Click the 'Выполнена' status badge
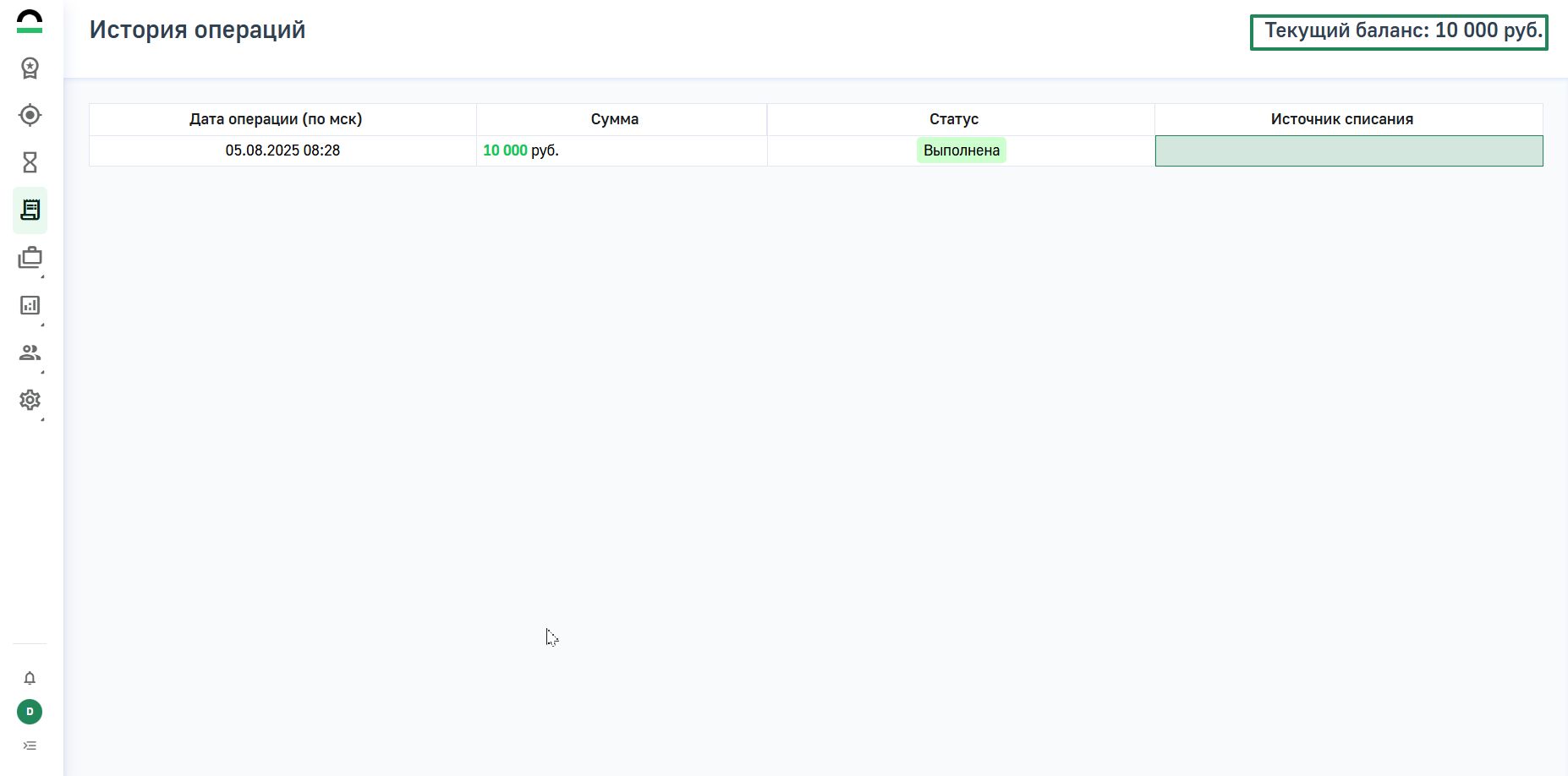This screenshot has width=1568, height=776. [x=962, y=150]
